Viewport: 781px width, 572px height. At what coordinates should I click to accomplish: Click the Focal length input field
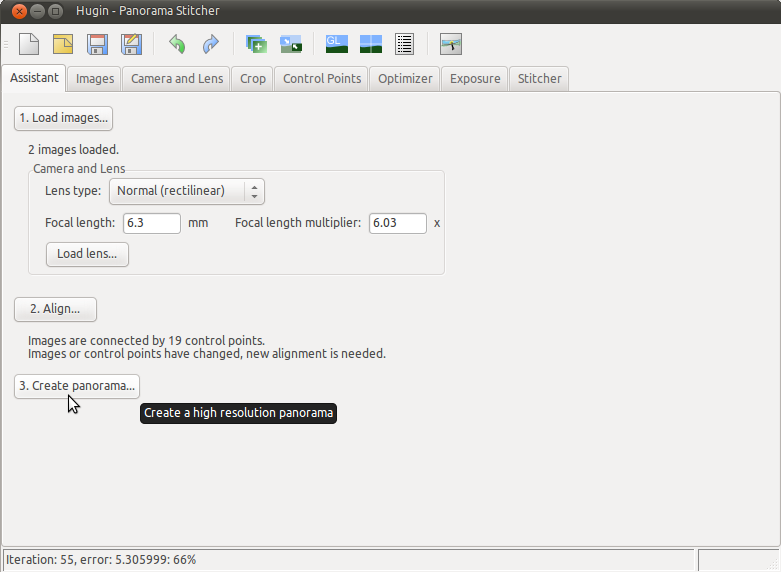pos(152,223)
